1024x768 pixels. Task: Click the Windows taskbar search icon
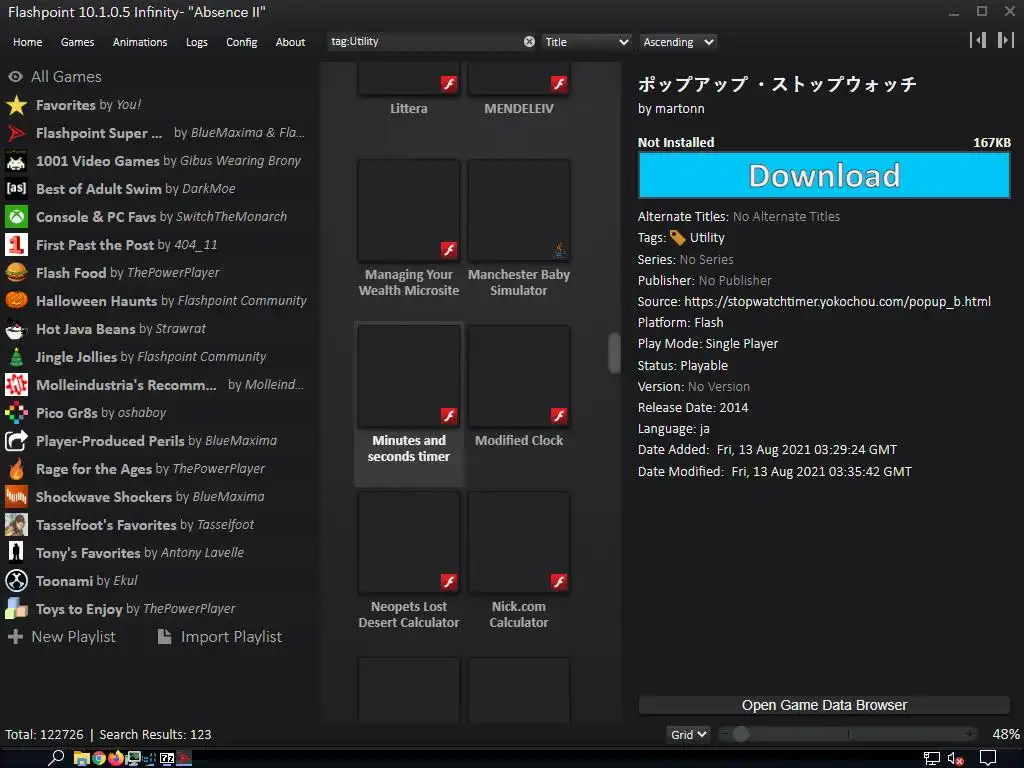click(x=56, y=758)
